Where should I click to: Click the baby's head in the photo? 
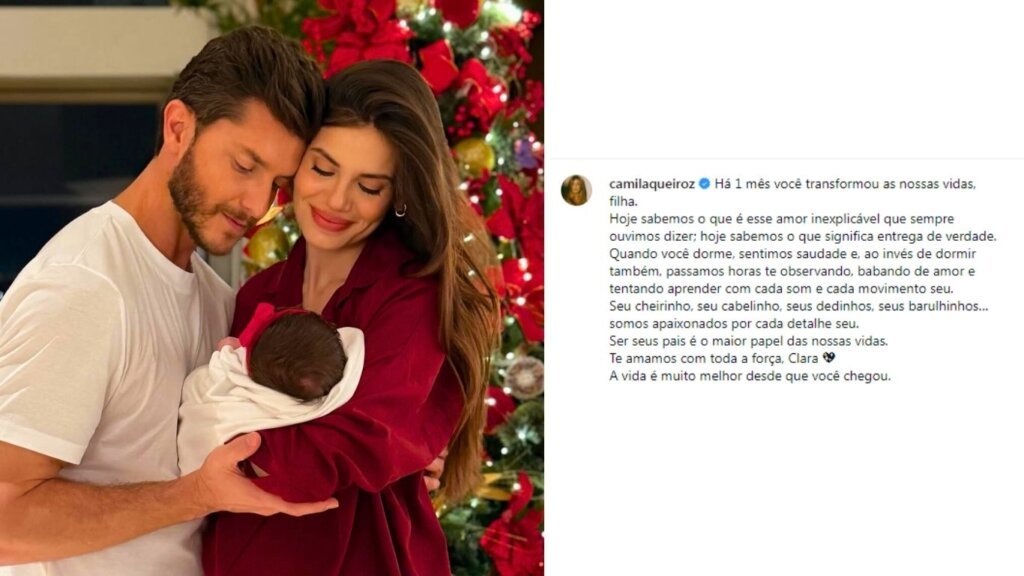(x=298, y=355)
